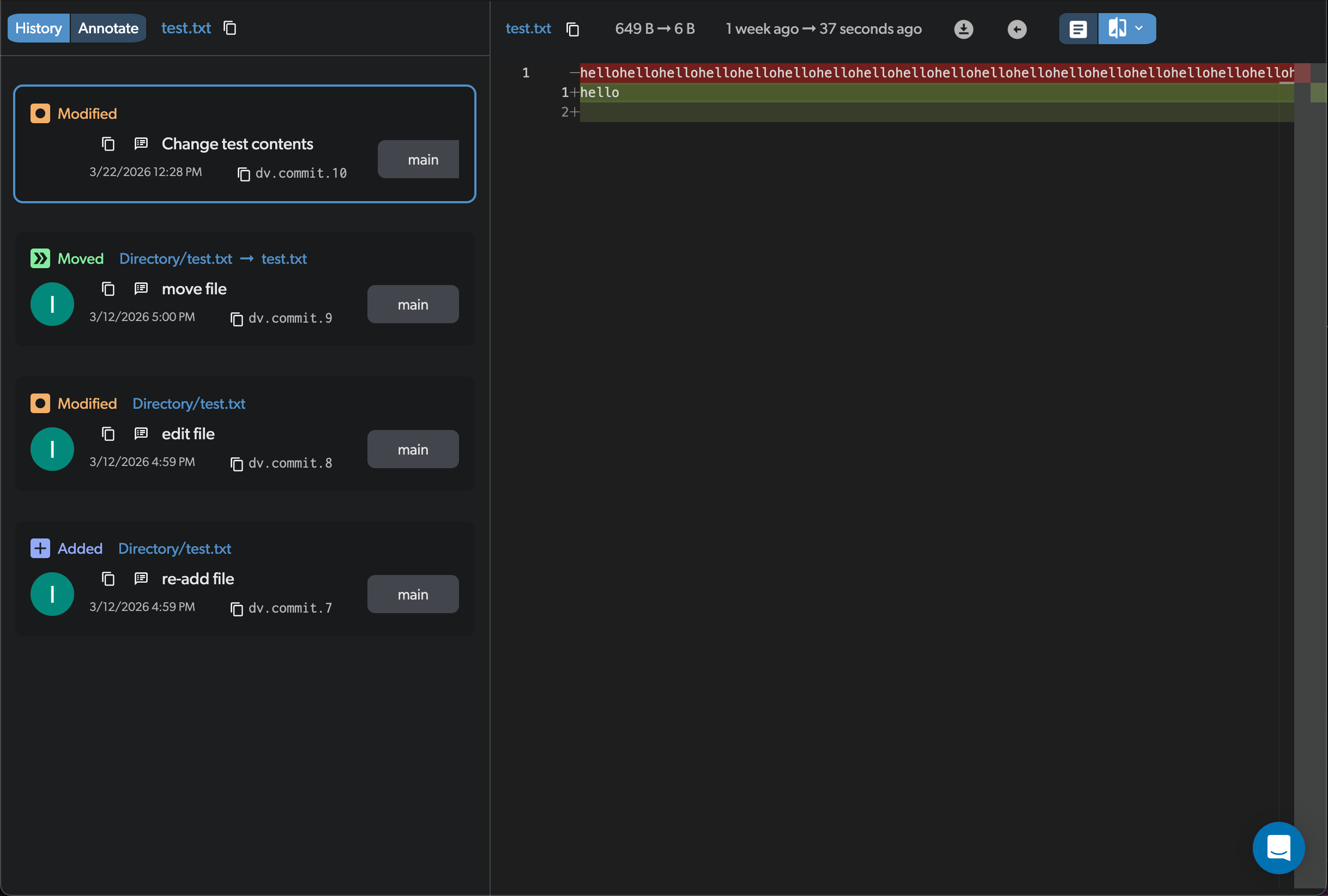Click the removed hellohello diff line
The image size is (1328, 896).
[937, 73]
